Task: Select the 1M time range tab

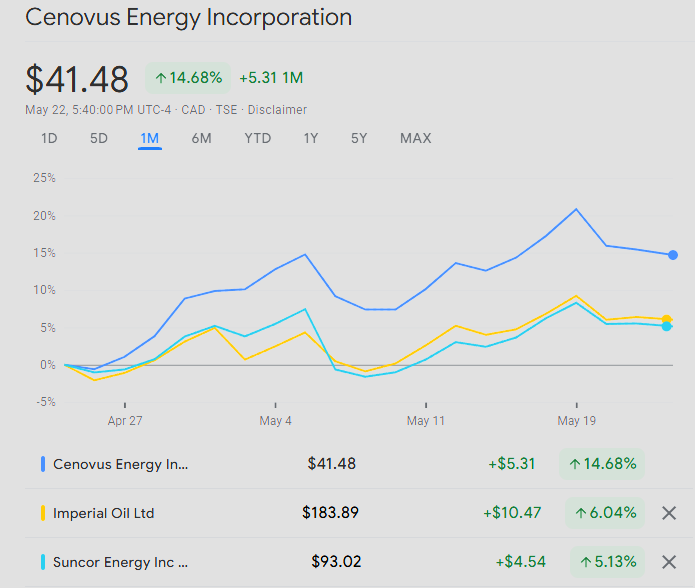Action: click(x=150, y=138)
